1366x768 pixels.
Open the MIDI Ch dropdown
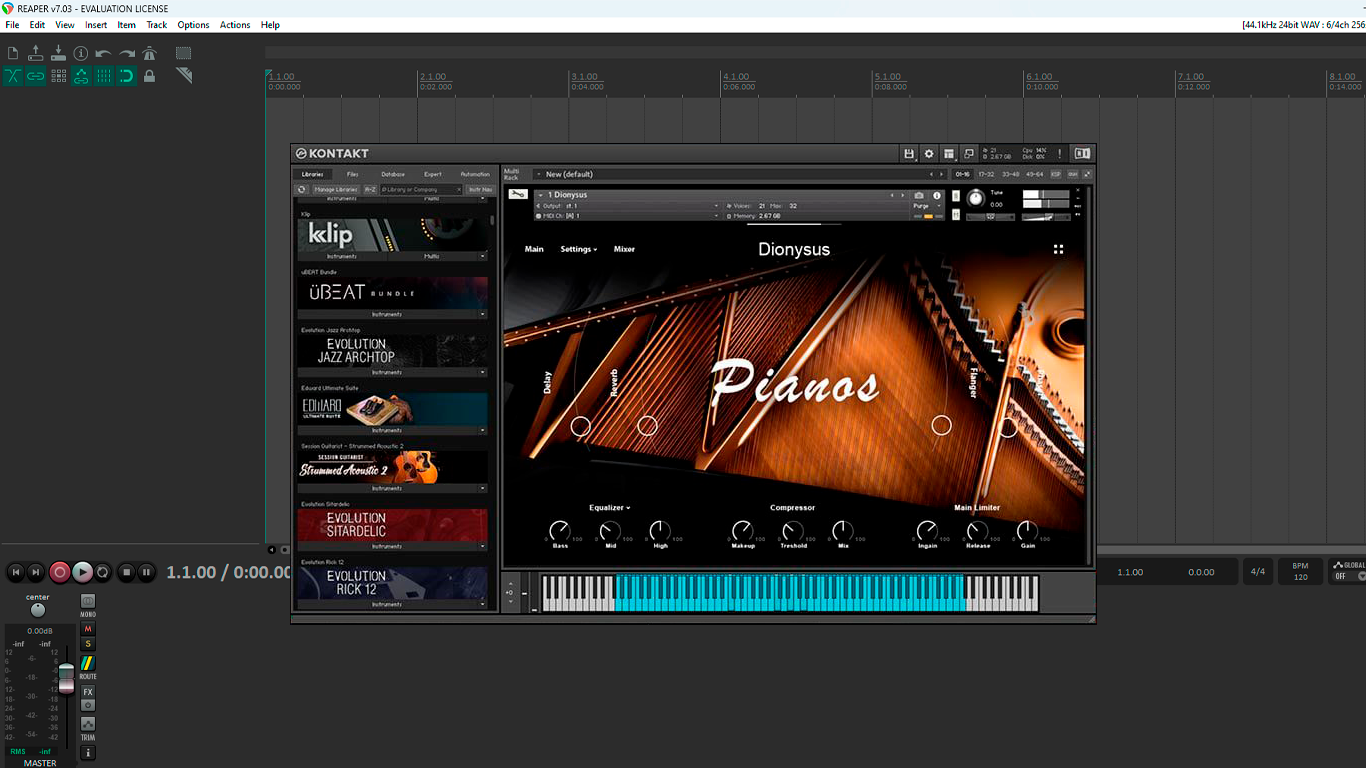tap(627, 216)
